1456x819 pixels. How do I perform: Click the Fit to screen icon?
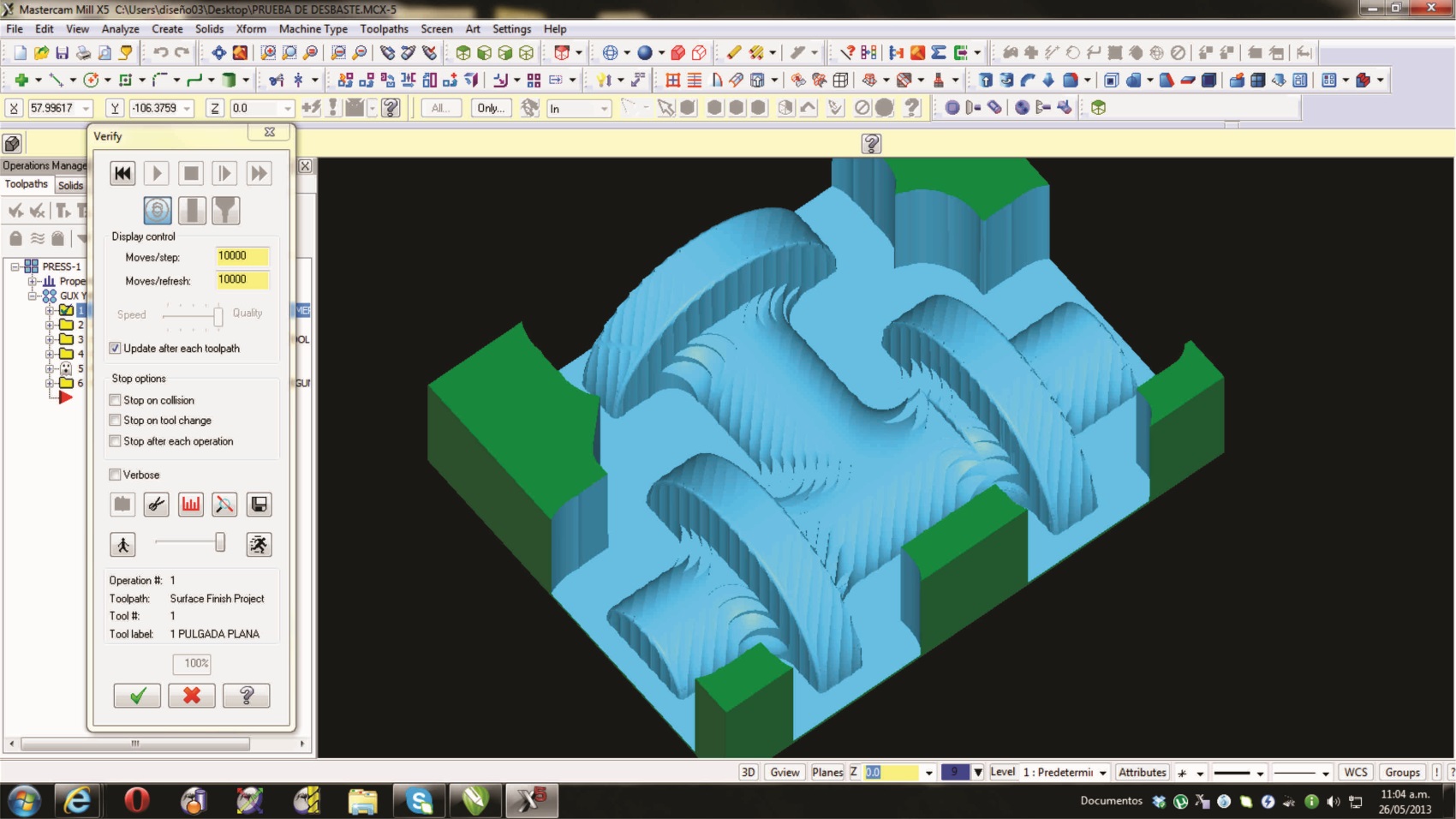(218, 53)
